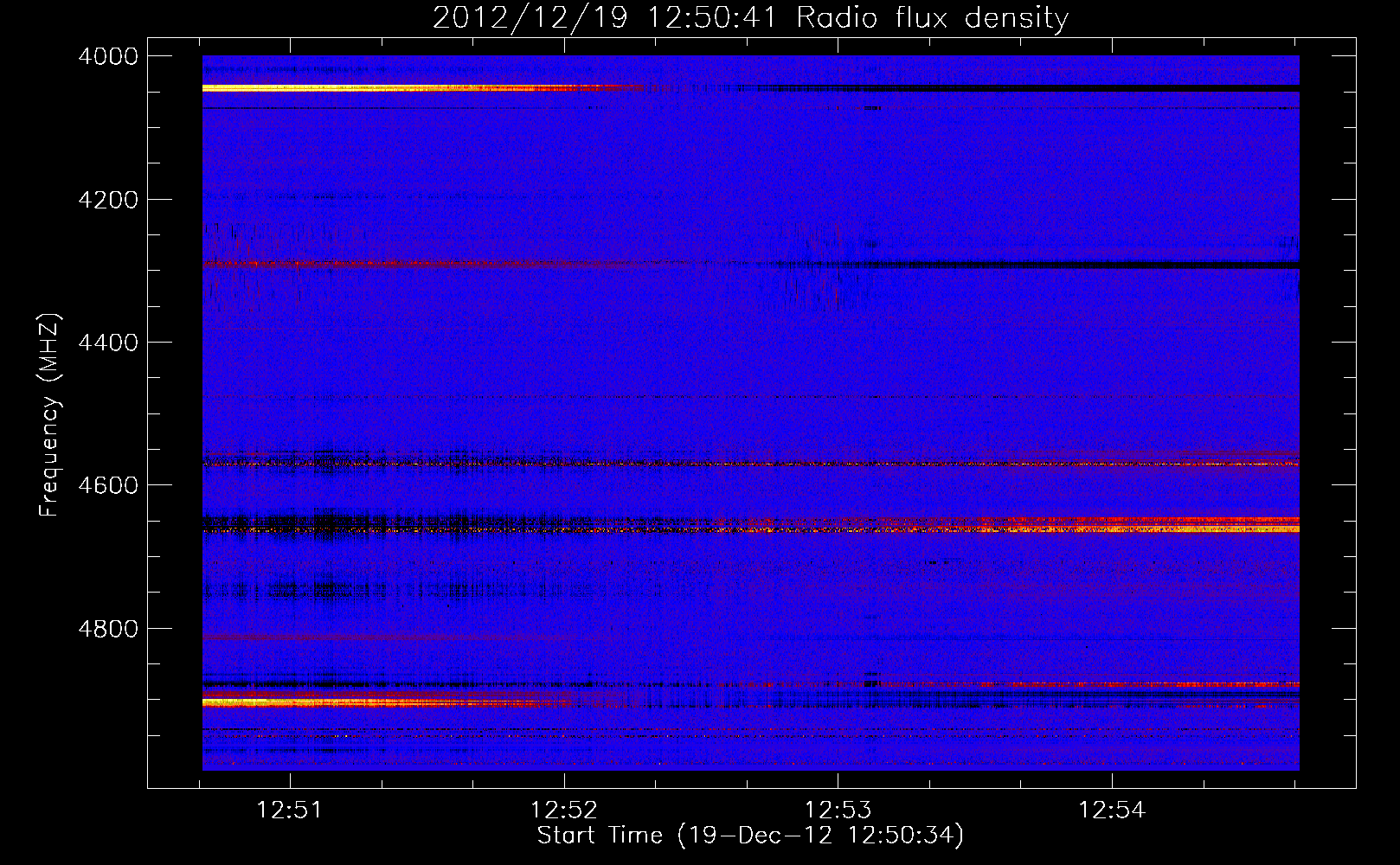The width and height of the screenshot is (1400, 865).
Task: Click the 12:53 time axis label
Action: coord(838,811)
